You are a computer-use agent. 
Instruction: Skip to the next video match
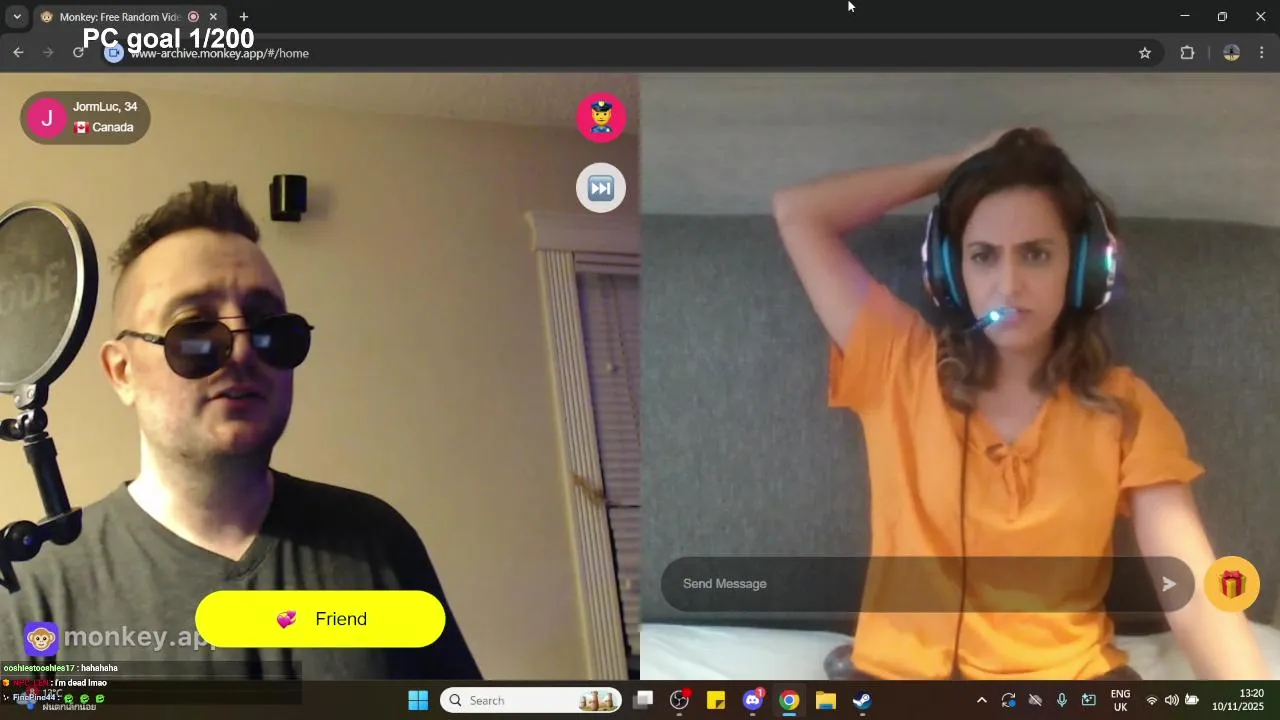click(x=601, y=188)
